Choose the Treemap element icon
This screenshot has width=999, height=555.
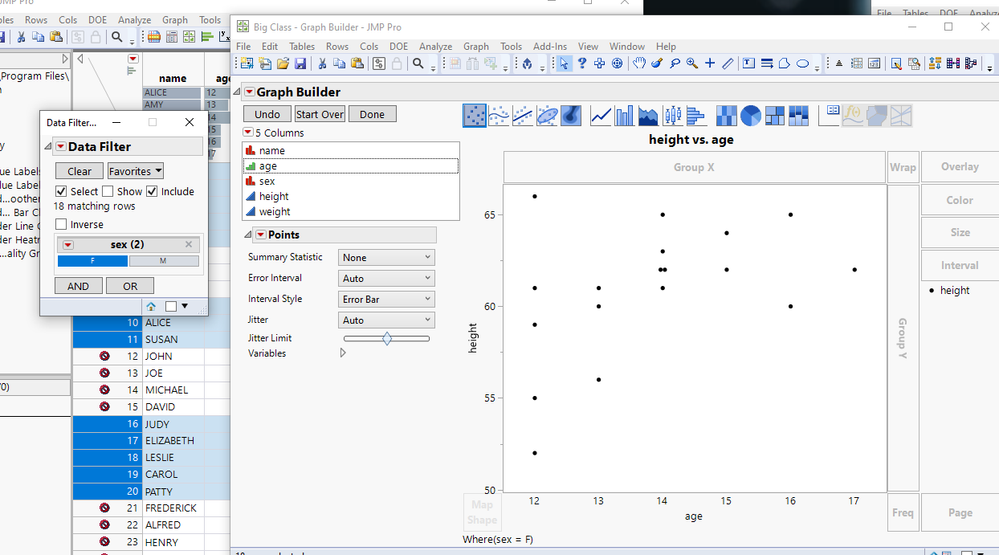coord(774,116)
